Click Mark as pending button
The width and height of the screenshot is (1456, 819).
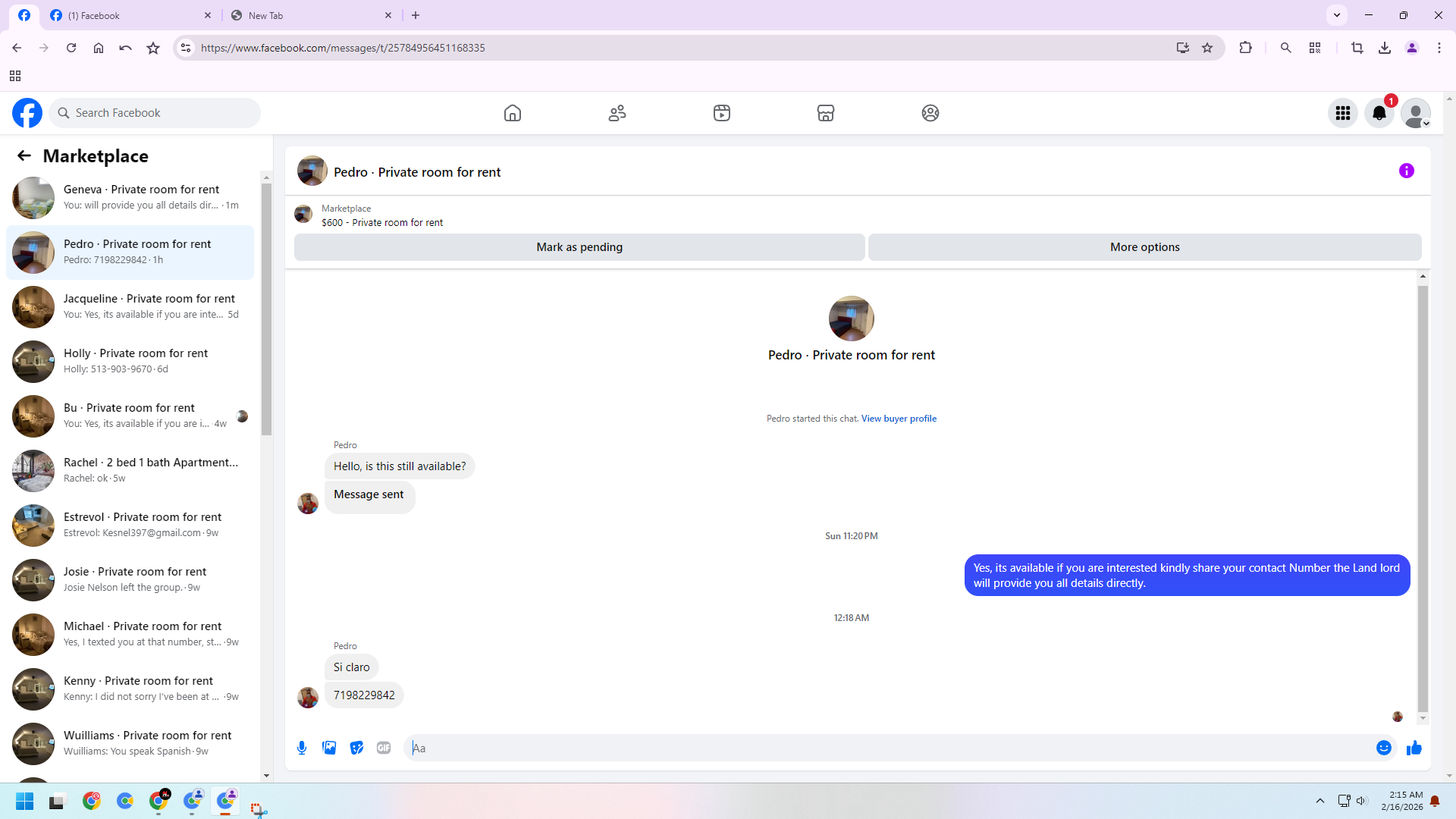(579, 247)
